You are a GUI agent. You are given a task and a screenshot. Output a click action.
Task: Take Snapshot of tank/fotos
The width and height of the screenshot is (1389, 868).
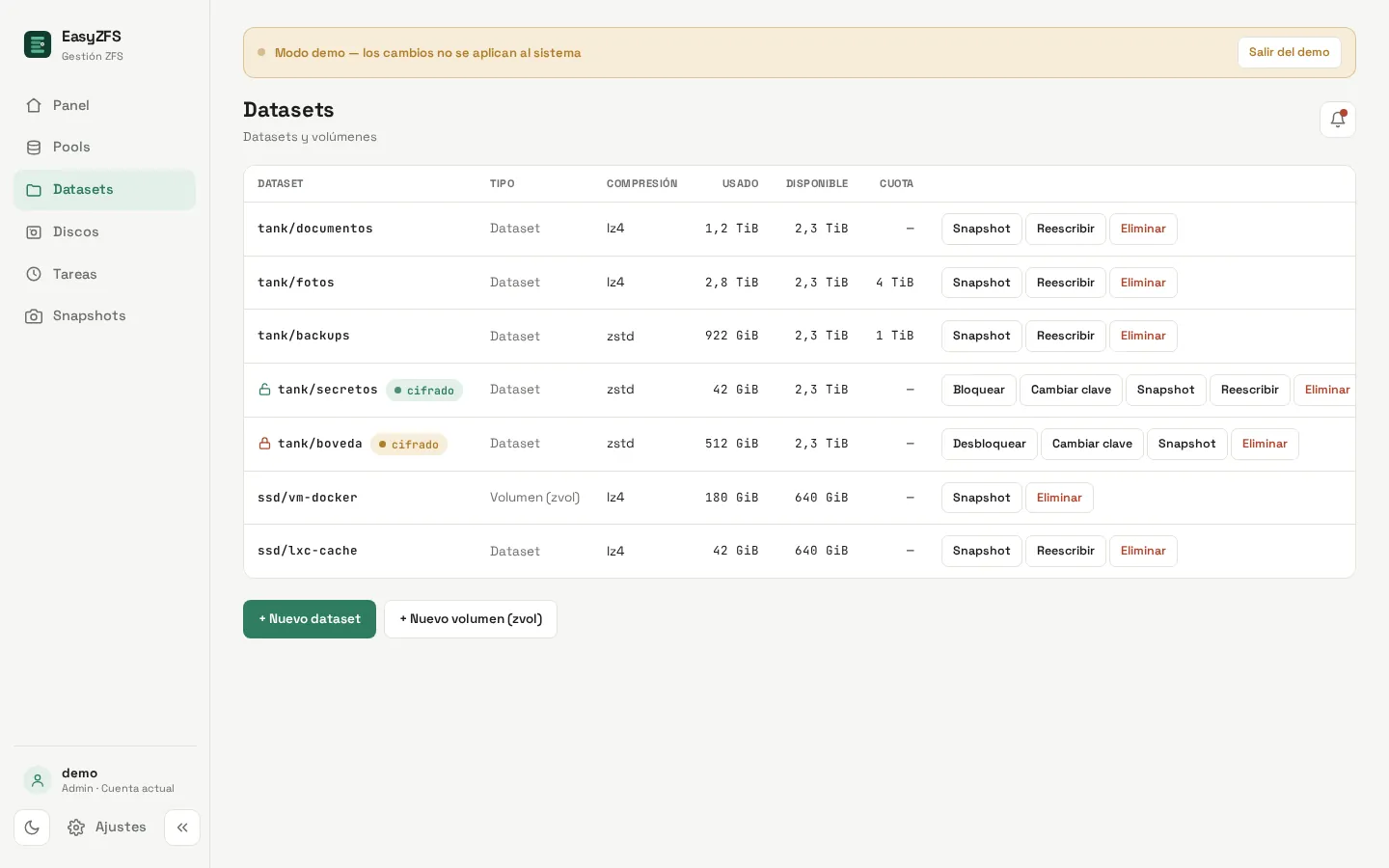pyautogui.click(x=981, y=283)
